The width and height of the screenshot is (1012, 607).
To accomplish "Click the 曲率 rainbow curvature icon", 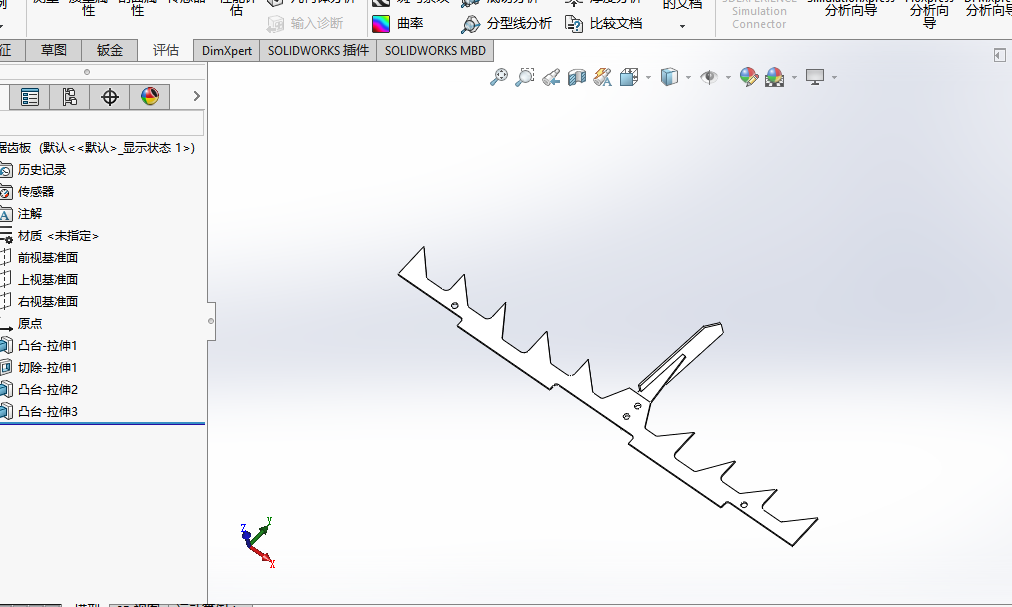I will 381,24.
